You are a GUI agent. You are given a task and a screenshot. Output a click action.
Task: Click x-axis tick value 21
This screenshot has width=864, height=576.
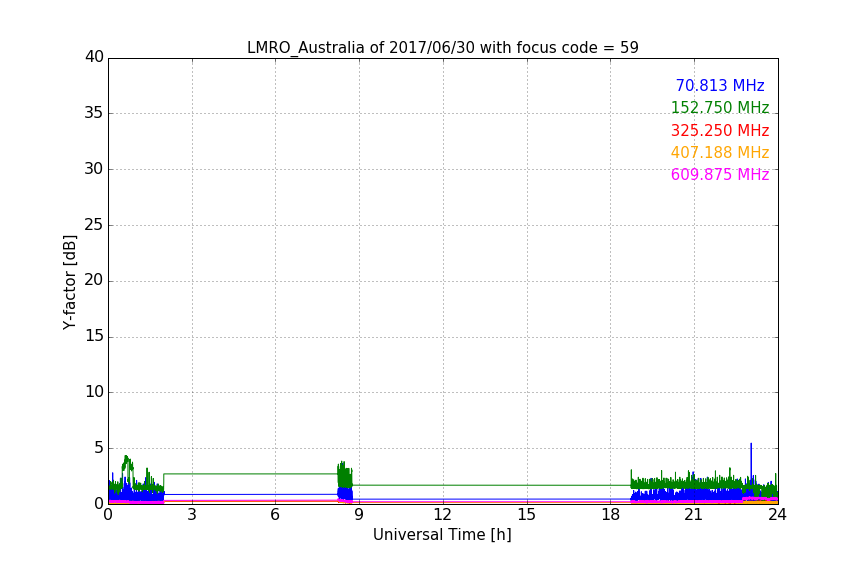(x=694, y=515)
